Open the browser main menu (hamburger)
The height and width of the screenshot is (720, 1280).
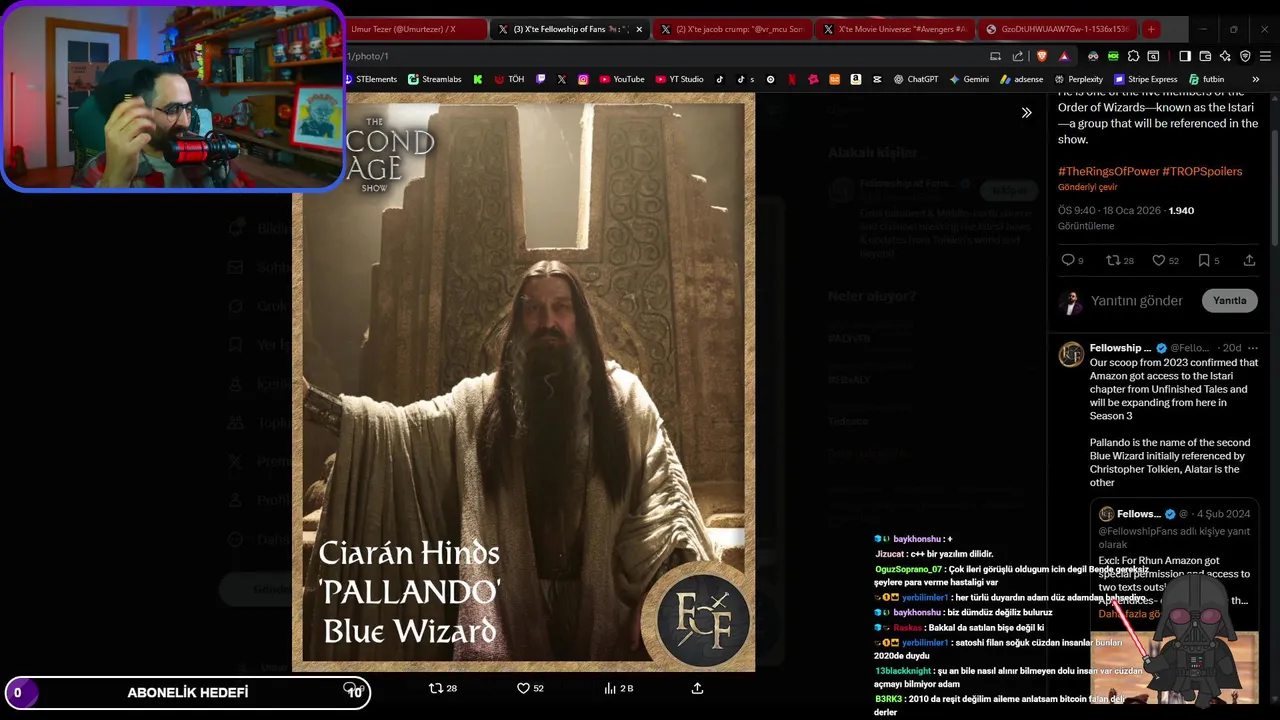1265,56
